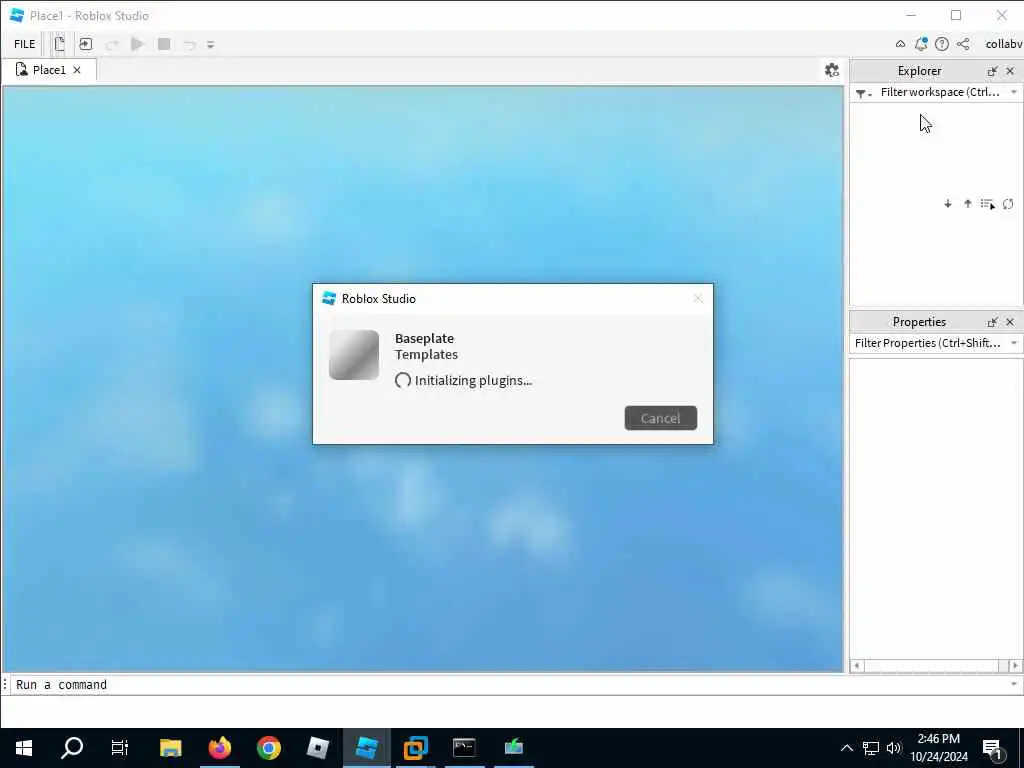Open the Roblox player taskbar icon
The height and width of the screenshot is (768, 1024).
click(x=317, y=748)
